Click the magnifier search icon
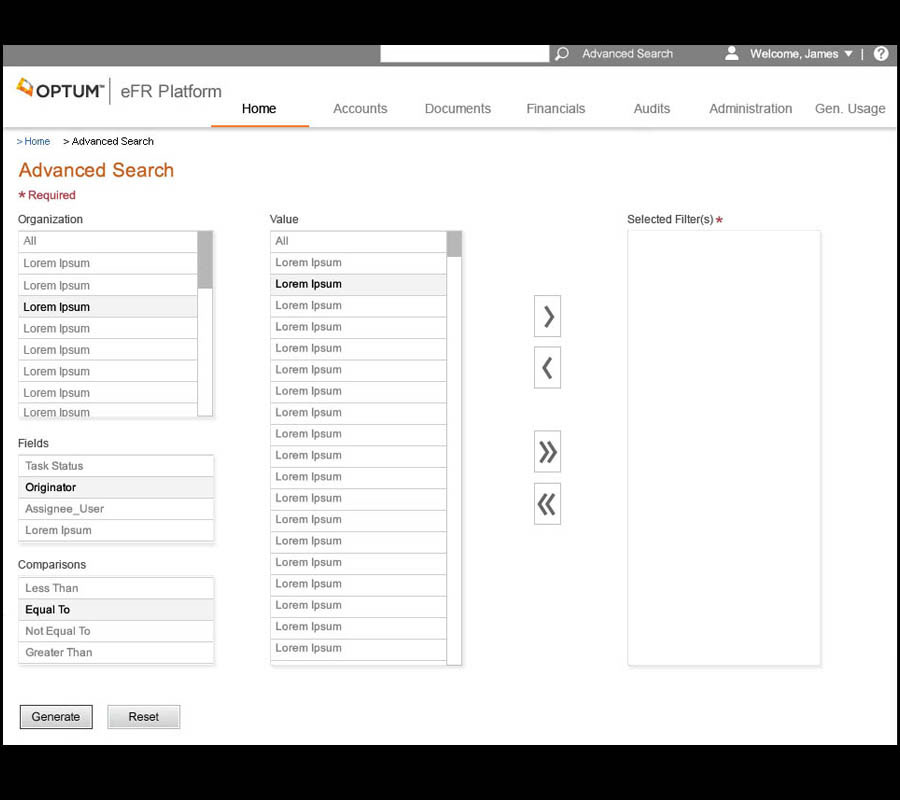 (562, 54)
